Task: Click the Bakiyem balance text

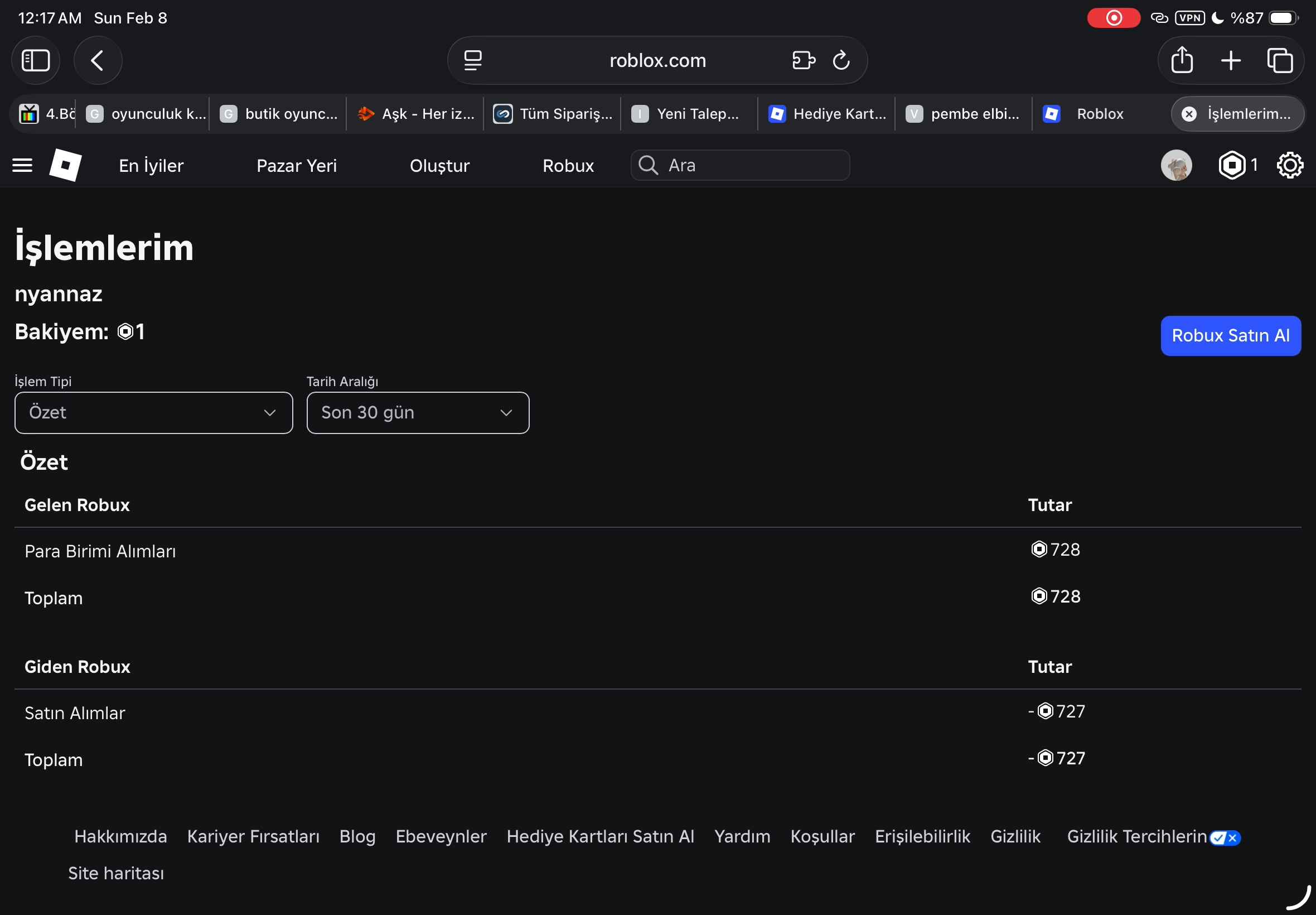Action: pos(80,332)
